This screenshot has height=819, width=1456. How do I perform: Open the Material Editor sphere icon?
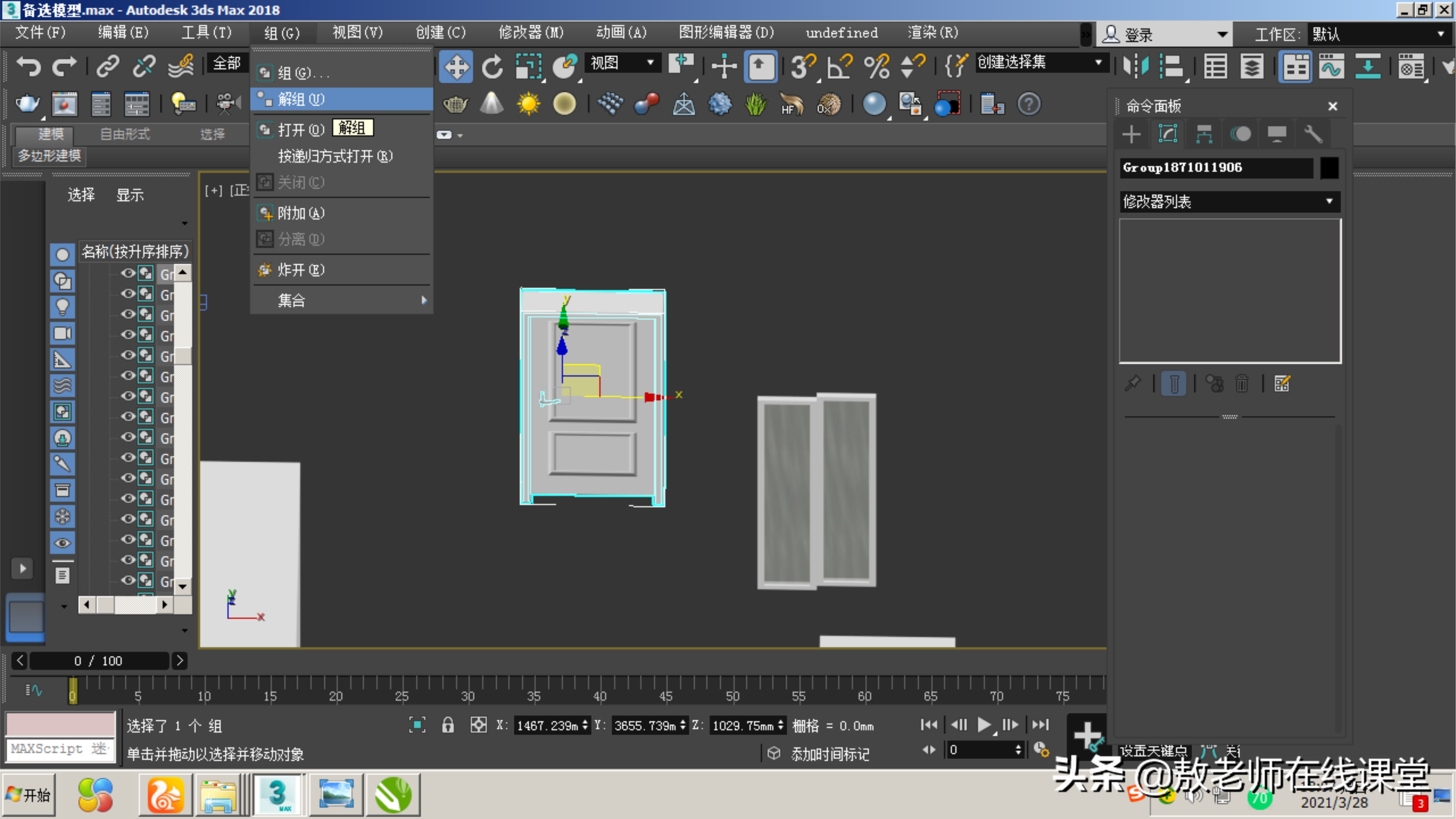coord(874,104)
